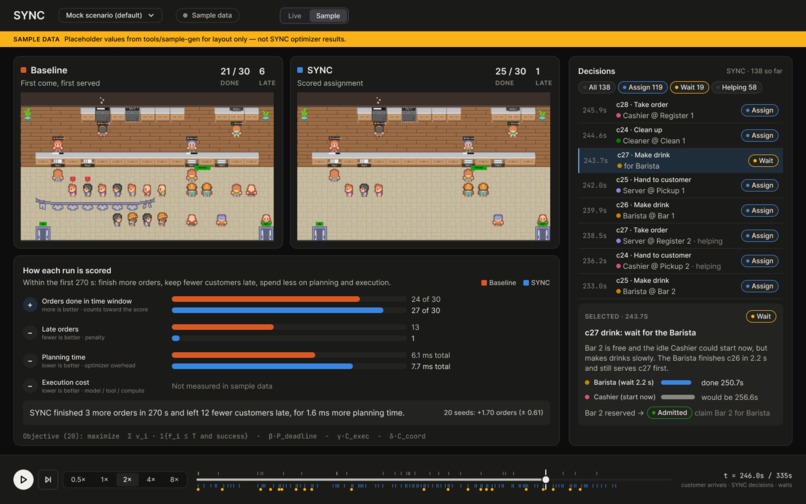Click Barista wait 2.2 s option bar

[675, 383]
